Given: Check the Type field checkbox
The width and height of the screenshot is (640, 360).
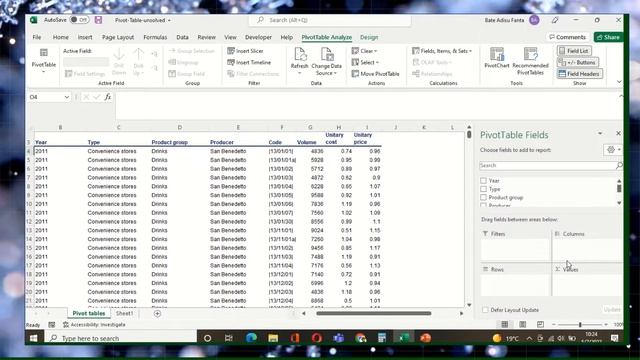Looking at the screenshot, I should click(x=484, y=189).
